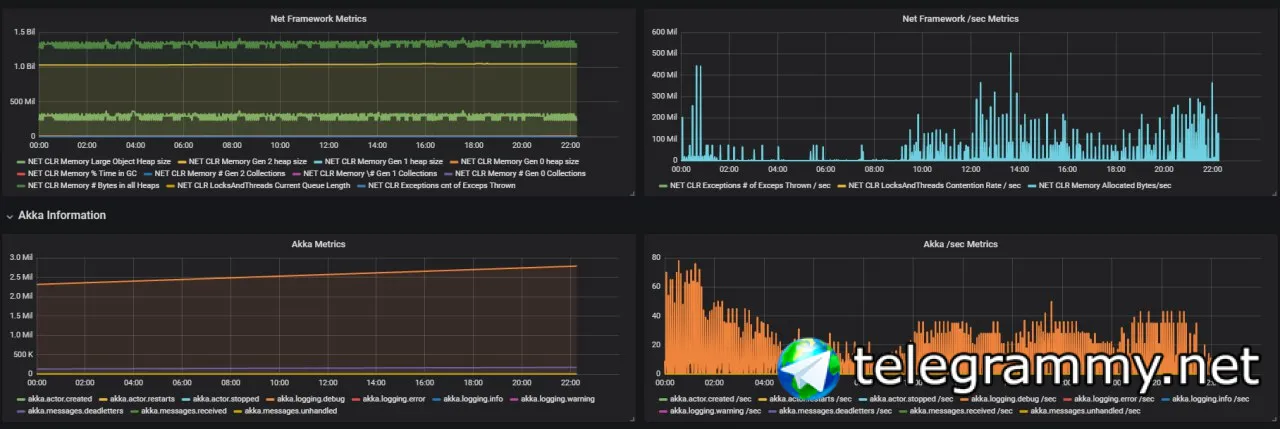
Task: Click the akka.logging.error legend color marker
Action: [x=356, y=399]
